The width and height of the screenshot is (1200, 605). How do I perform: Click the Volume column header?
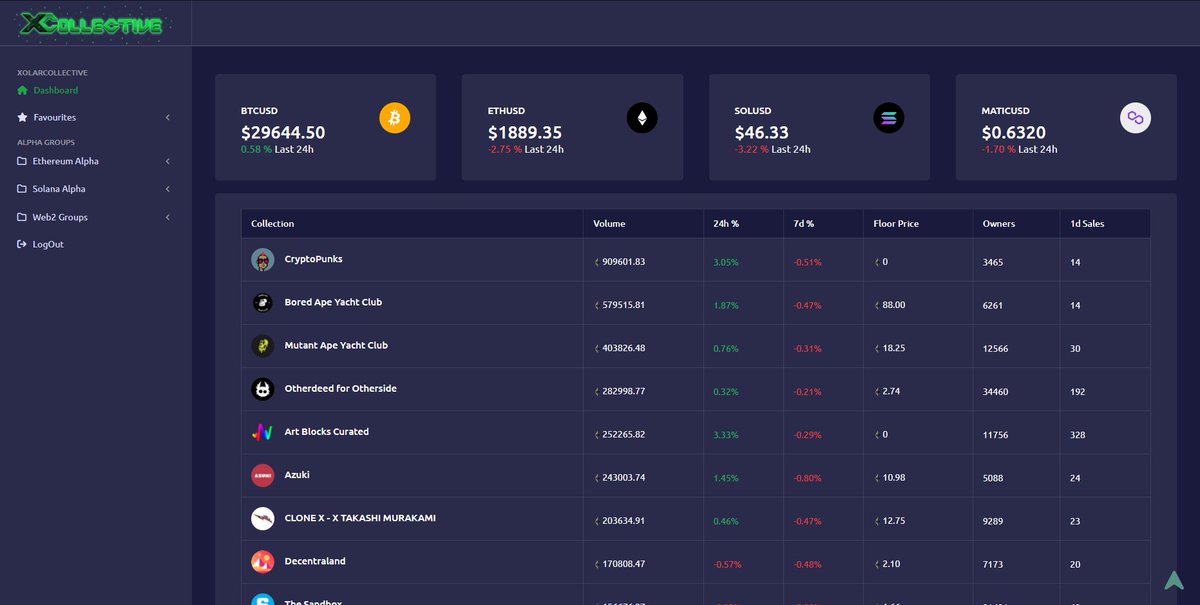pyautogui.click(x=609, y=224)
